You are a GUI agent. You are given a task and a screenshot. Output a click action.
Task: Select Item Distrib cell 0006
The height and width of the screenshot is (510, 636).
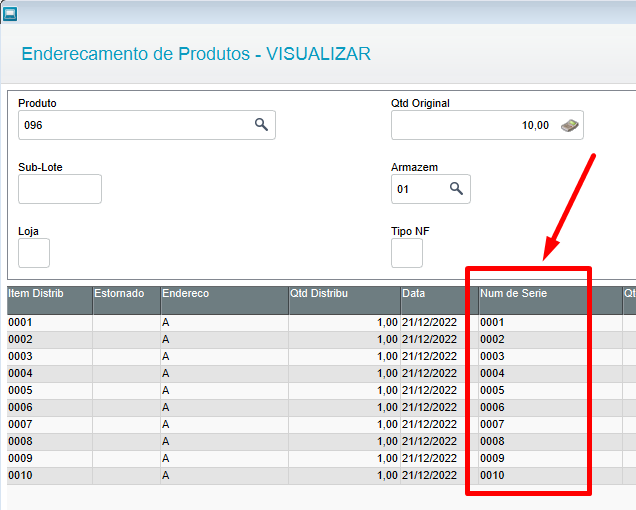(50, 408)
